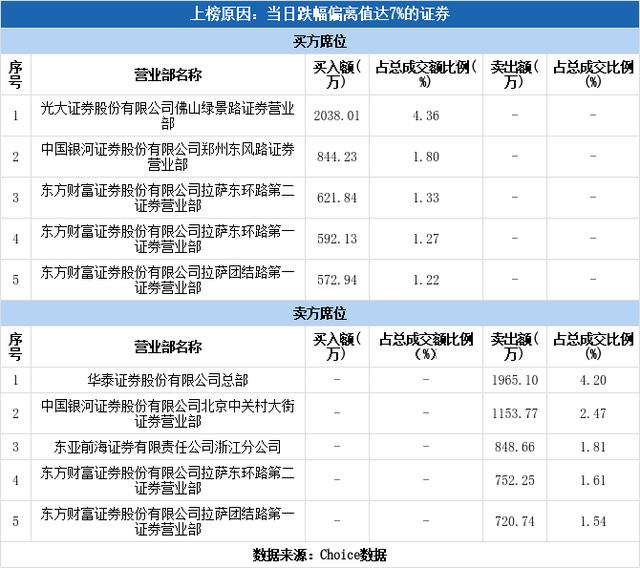Click 数据来源：Choice数据 footer text

point(320,555)
